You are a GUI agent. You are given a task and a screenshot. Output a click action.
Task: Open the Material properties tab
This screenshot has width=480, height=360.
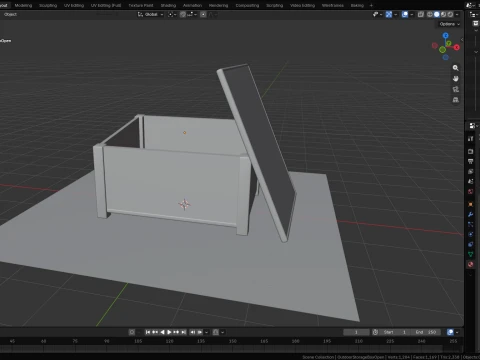pyautogui.click(x=470, y=264)
